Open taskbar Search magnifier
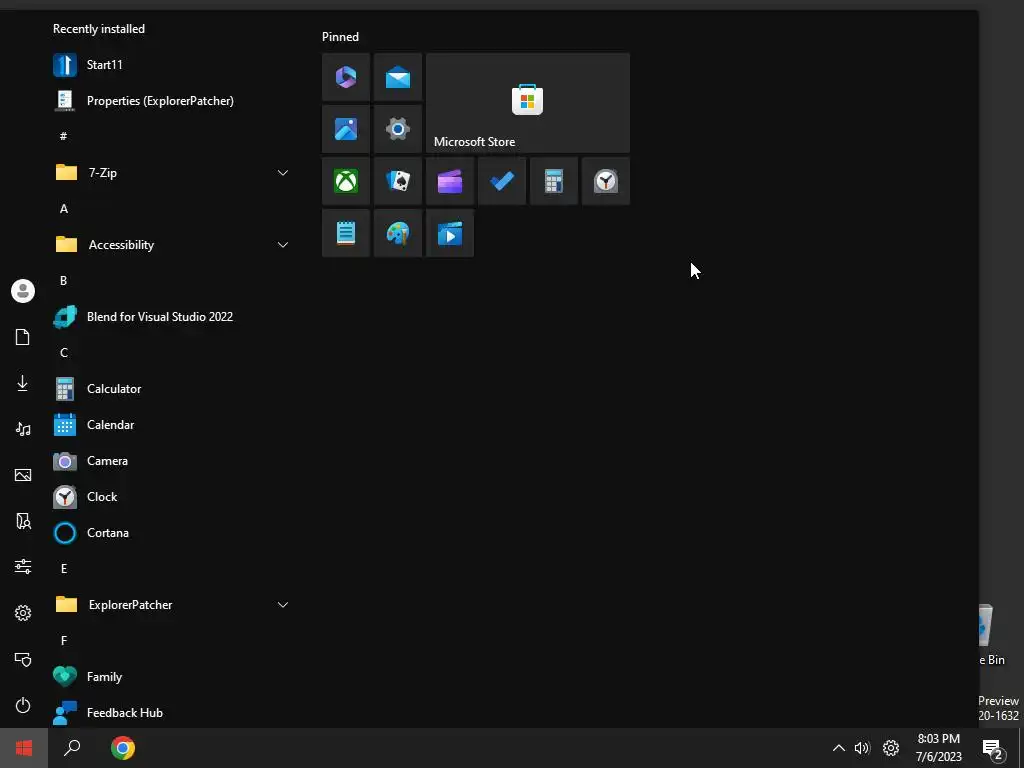 click(72, 748)
